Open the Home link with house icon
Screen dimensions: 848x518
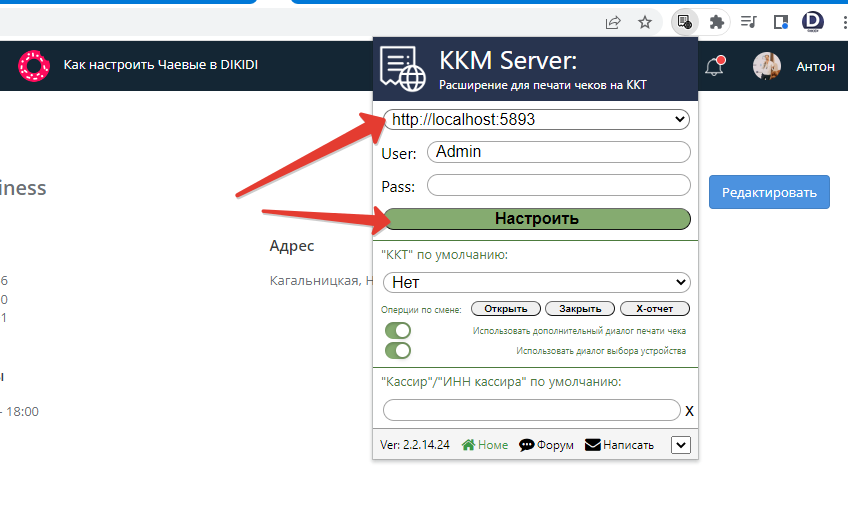tap(485, 445)
